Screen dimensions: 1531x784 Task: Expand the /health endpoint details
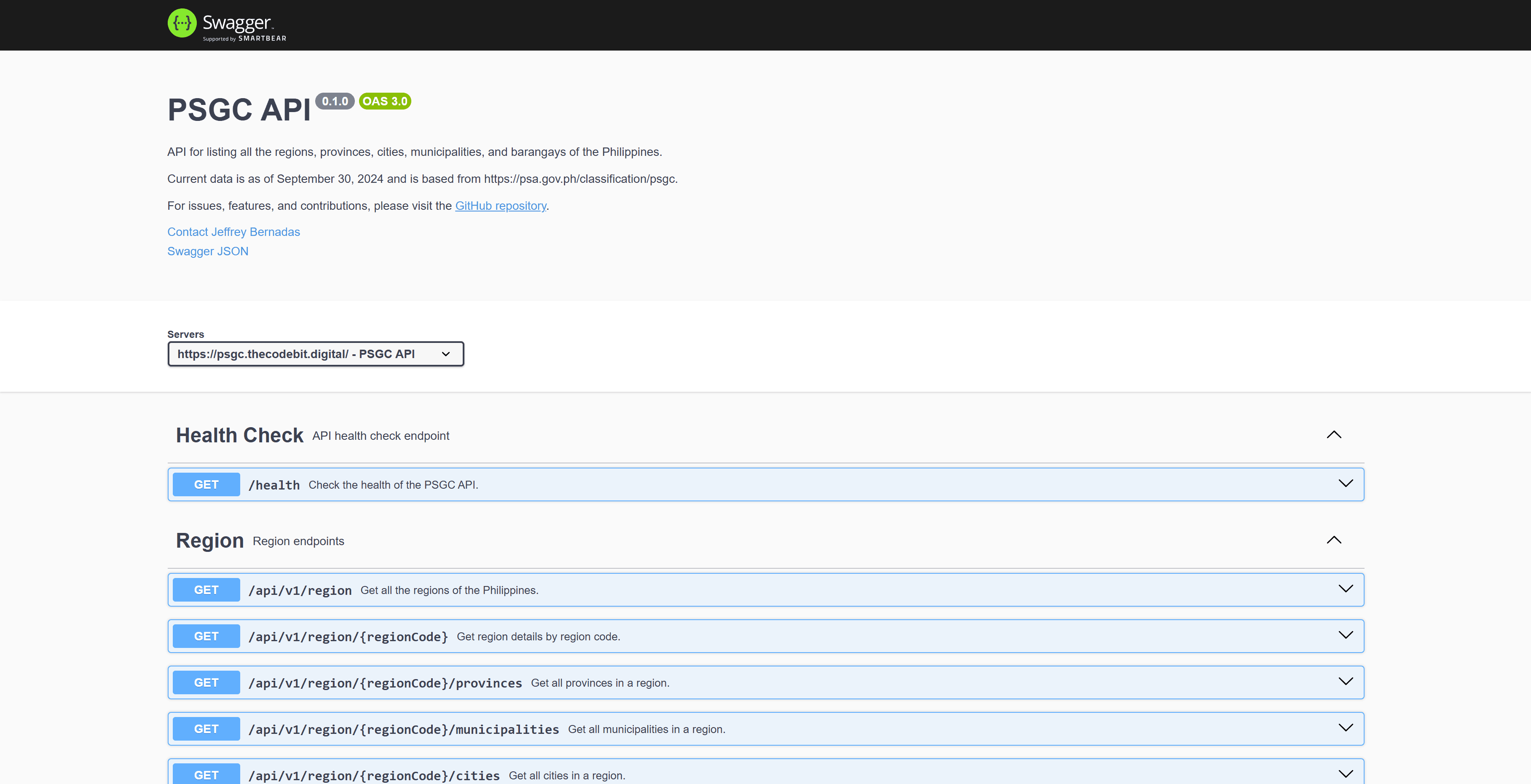tap(1346, 484)
